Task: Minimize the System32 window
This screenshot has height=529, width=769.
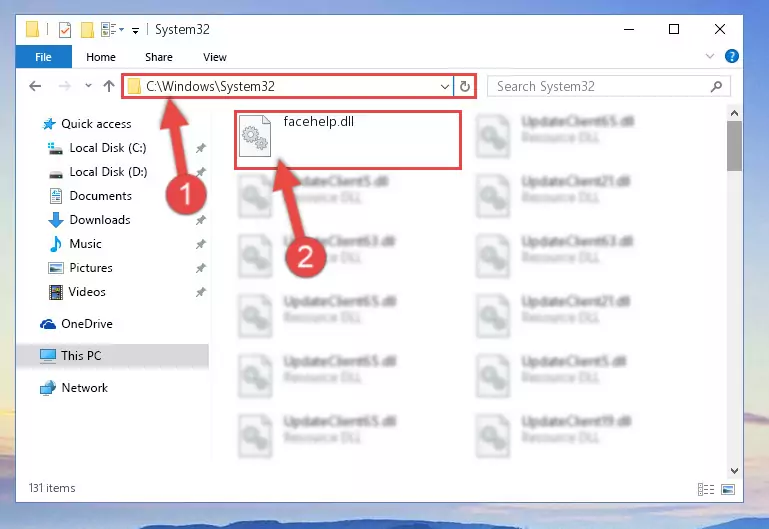Action: click(629, 29)
